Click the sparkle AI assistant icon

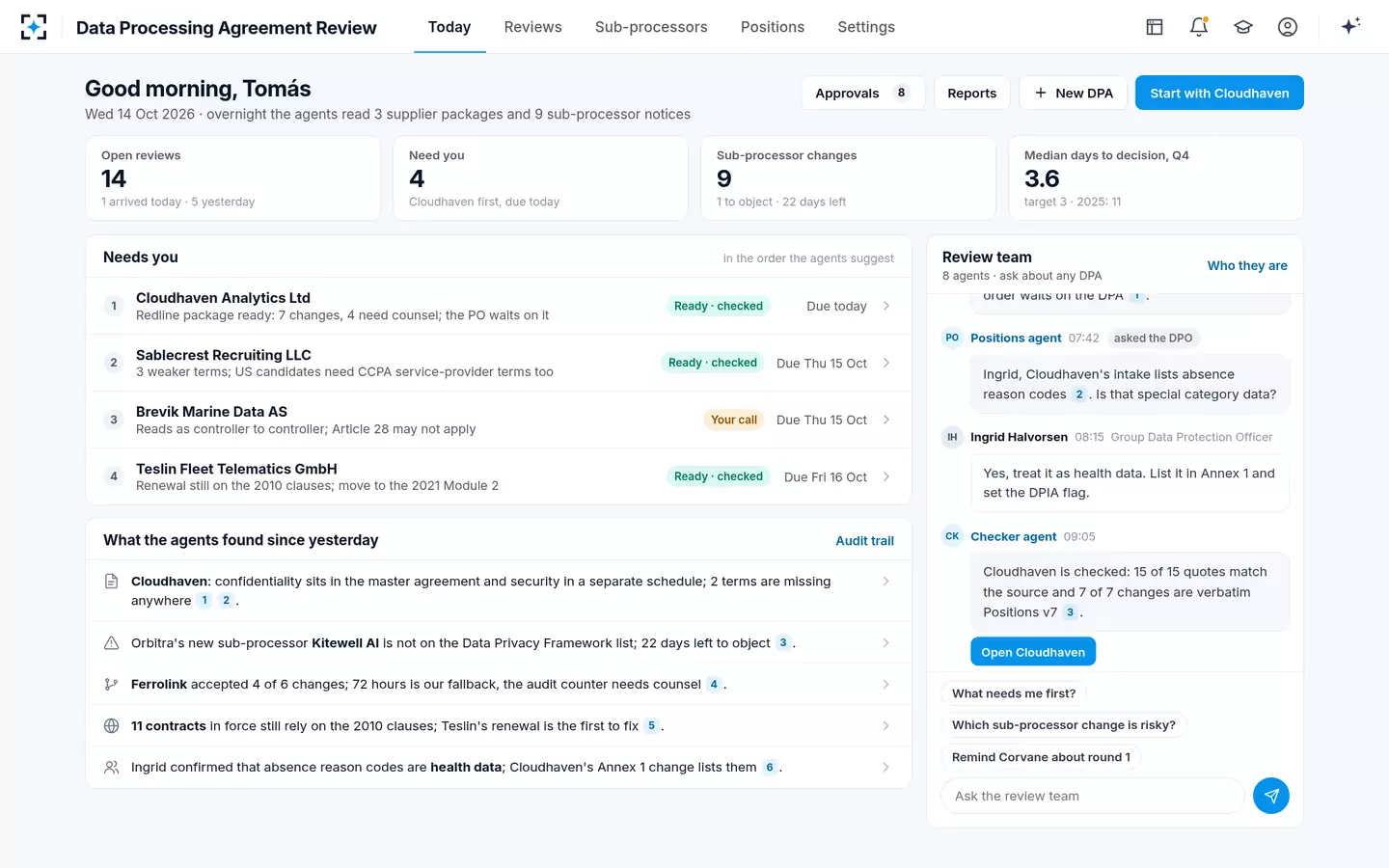click(1350, 26)
